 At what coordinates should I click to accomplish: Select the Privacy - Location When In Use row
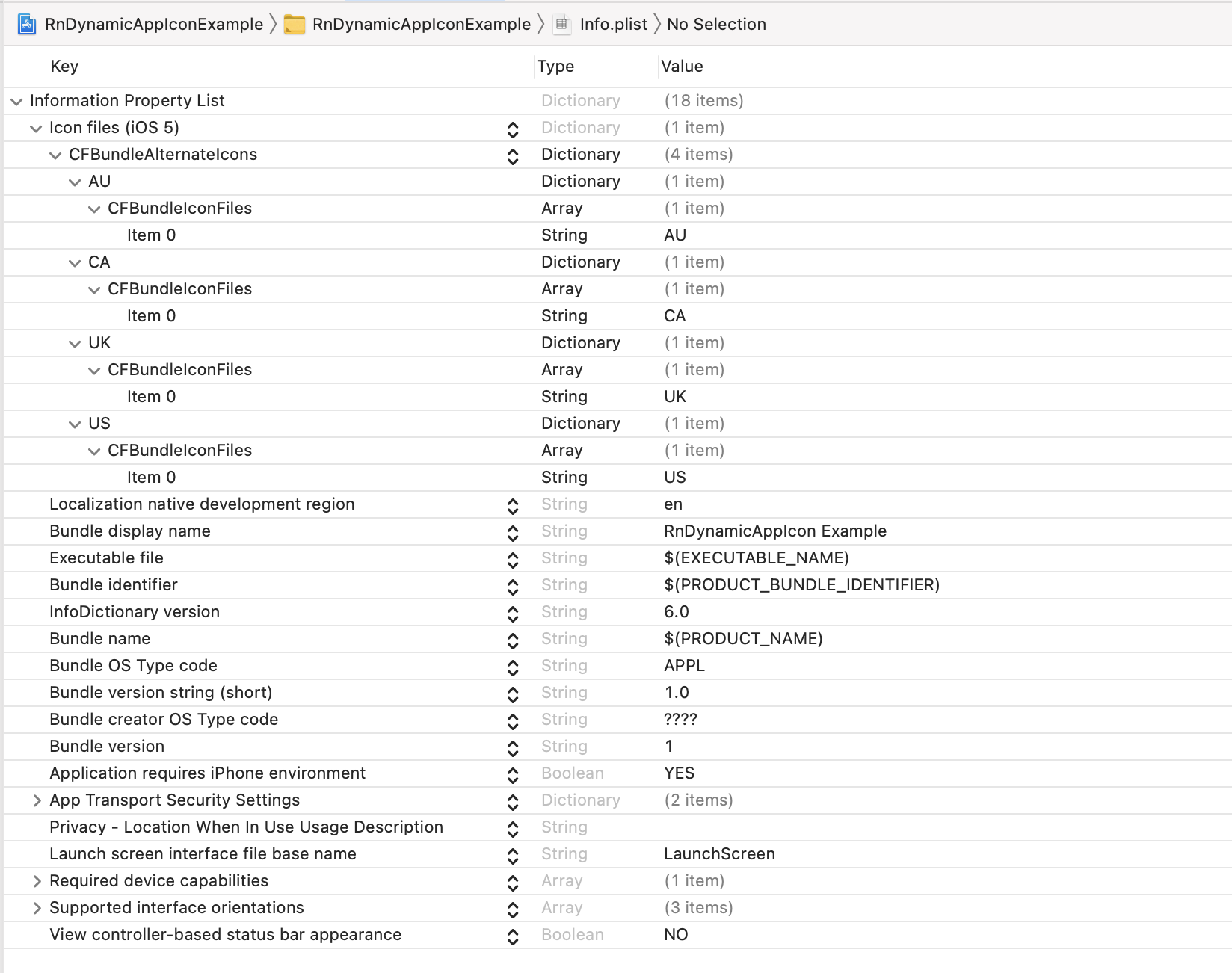pyautogui.click(x=617, y=827)
